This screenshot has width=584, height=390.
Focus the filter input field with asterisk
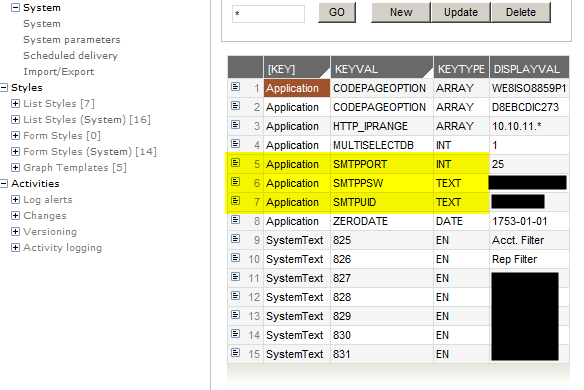[268, 14]
